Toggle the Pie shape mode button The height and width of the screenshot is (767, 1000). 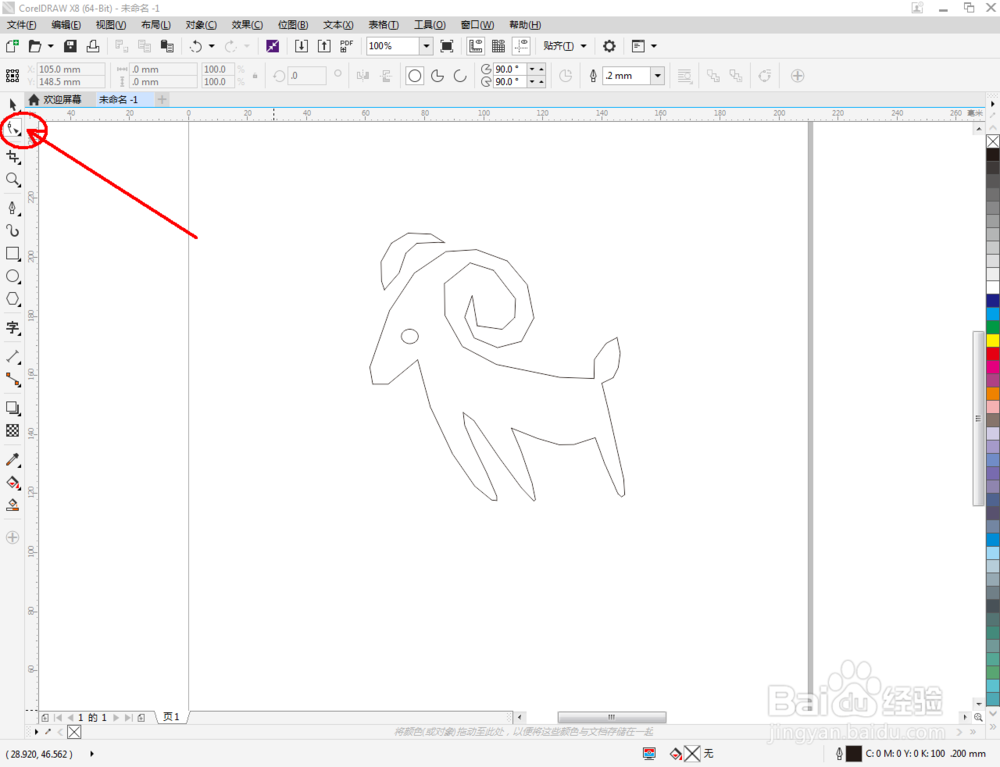[x=438, y=76]
